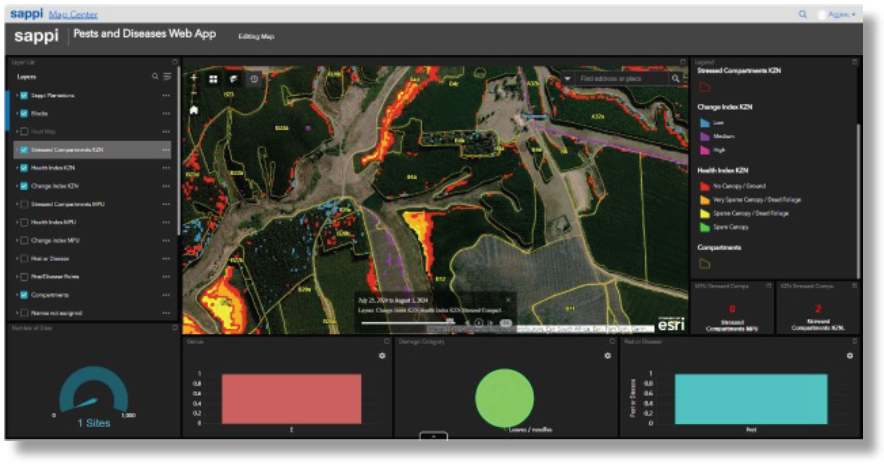This screenshot has height=469, width=884.
Task: Click the zoom out minus button on map
Action: [194, 93]
